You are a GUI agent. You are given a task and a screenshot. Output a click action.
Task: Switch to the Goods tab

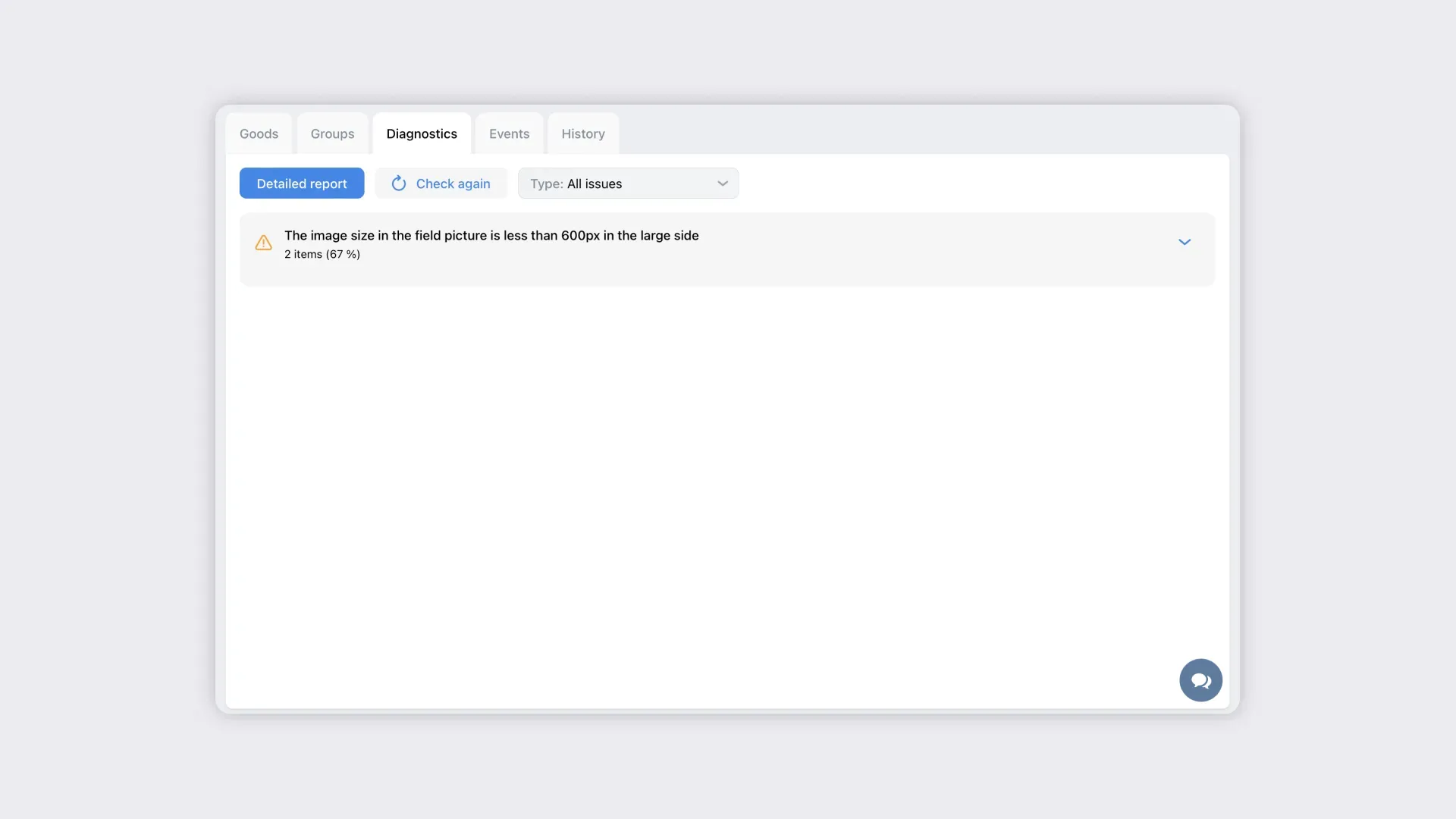[x=259, y=134]
